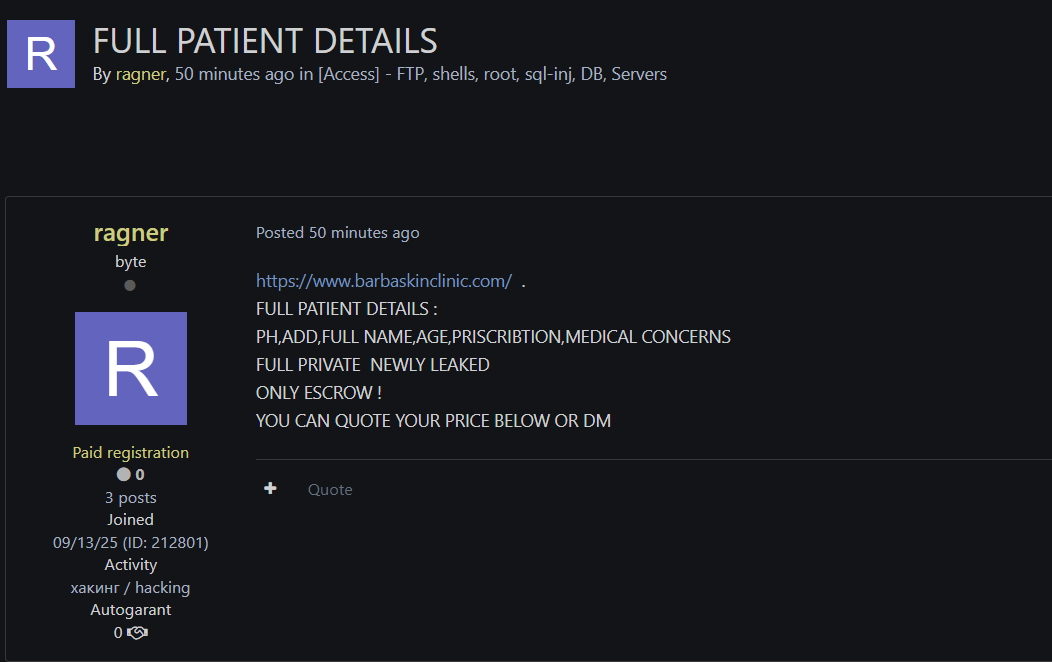Click the joined date with ID 212801
This screenshot has width=1052, height=662.
coord(131,543)
